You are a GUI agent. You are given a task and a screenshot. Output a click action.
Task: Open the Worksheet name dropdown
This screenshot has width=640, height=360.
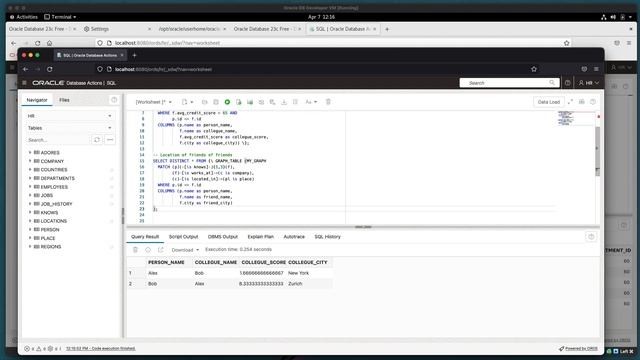(x=153, y=102)
